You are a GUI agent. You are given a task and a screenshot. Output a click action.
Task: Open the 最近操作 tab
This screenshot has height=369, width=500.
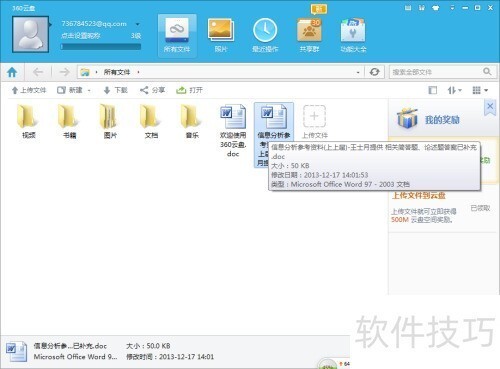[x=265, y=36]
